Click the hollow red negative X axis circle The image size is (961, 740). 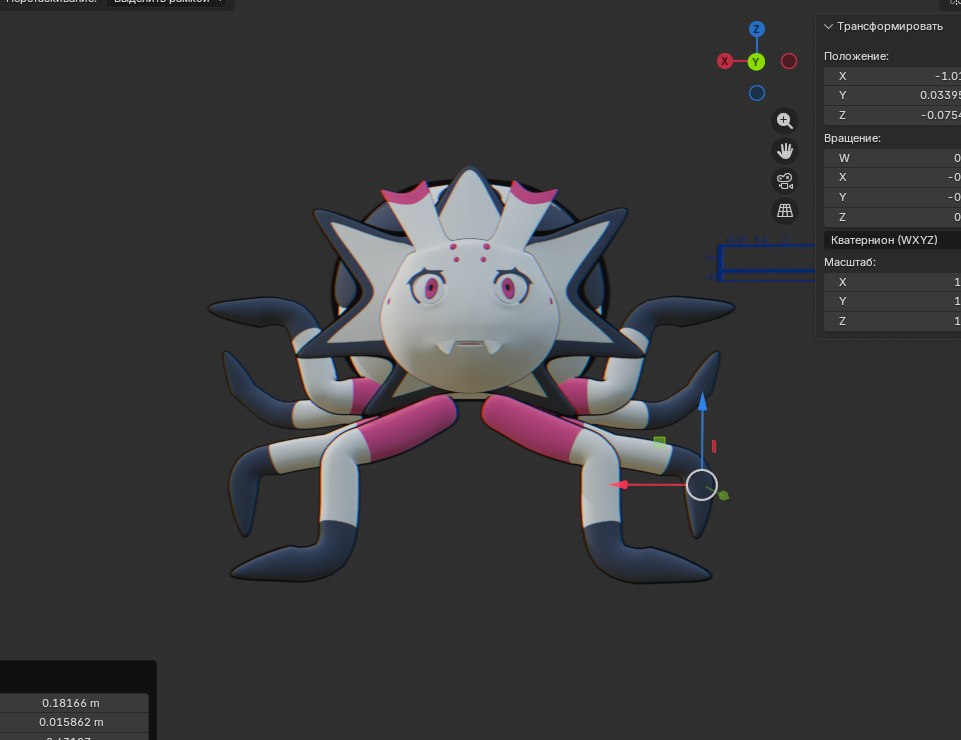coord(789,61)
